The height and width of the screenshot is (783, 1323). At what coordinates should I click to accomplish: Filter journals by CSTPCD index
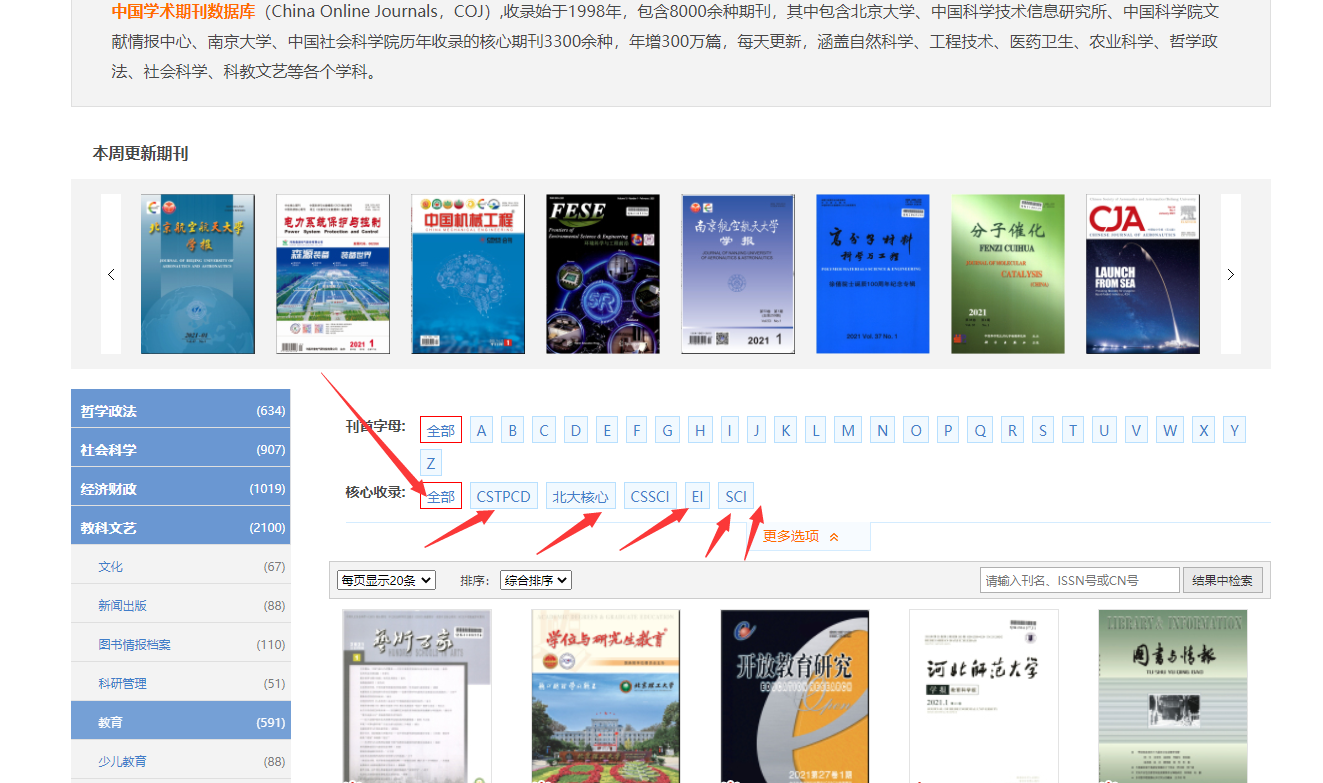pyautogui.click(x=504, y=496)
